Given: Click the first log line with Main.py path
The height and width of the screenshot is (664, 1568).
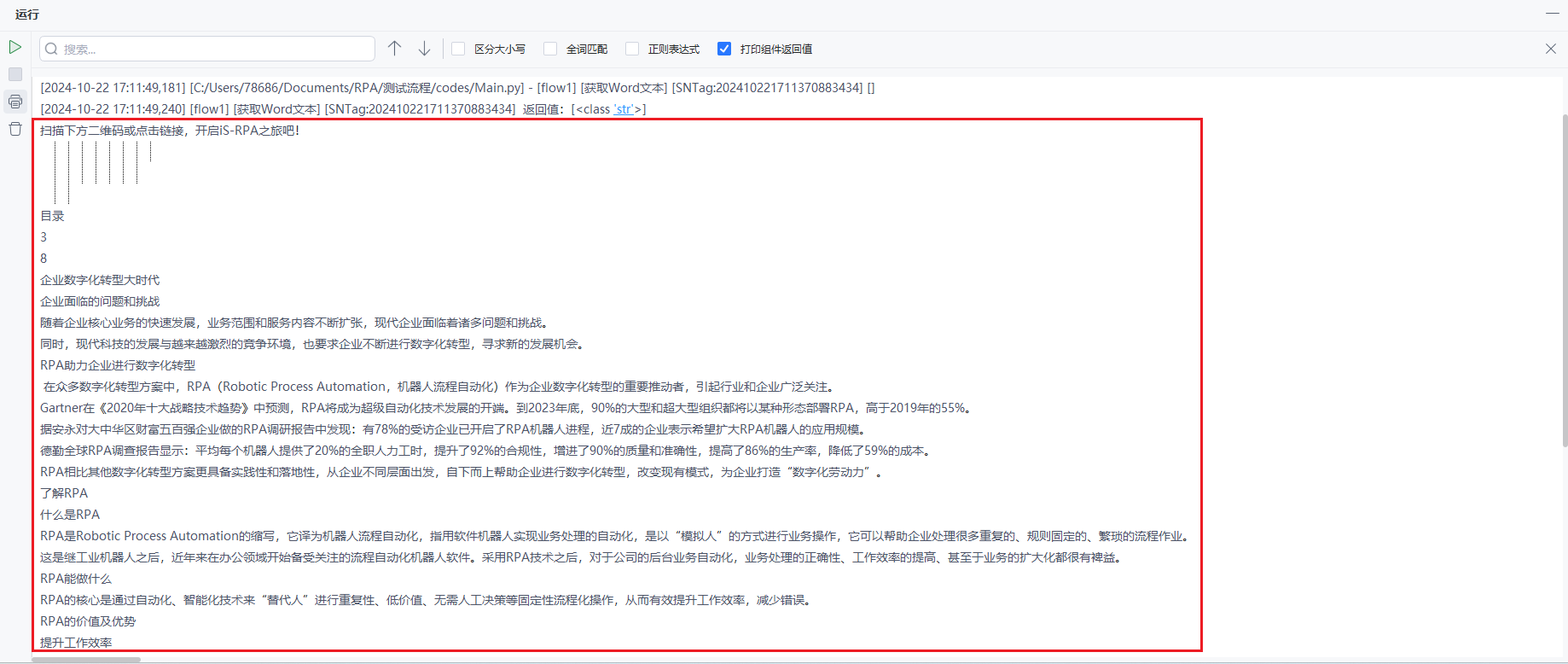Looking at the screenshot, I should [457, 88].
